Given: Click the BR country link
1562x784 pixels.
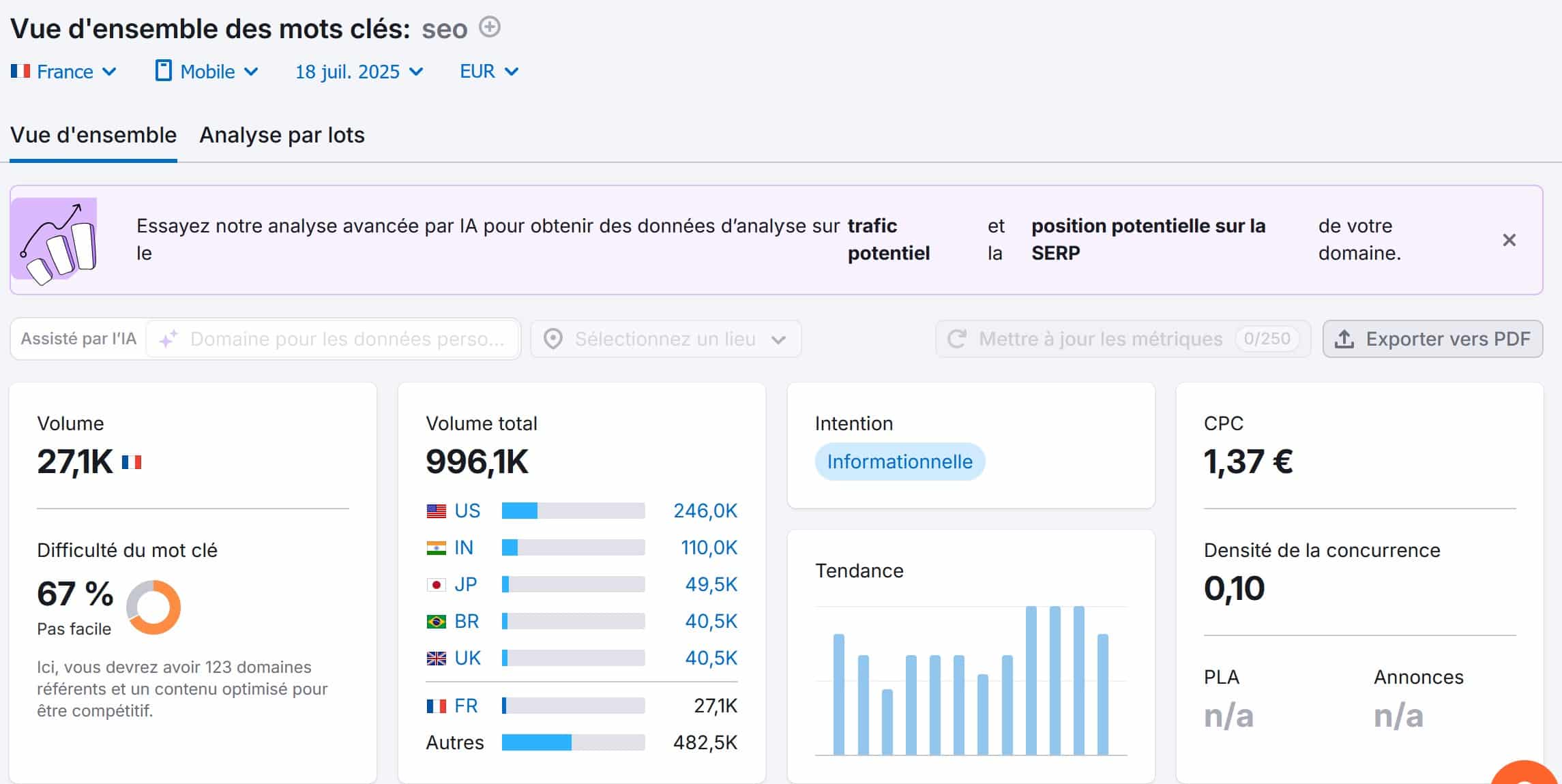Looking at the screenshot, I should pyautogui.click(x=467, y=621).
